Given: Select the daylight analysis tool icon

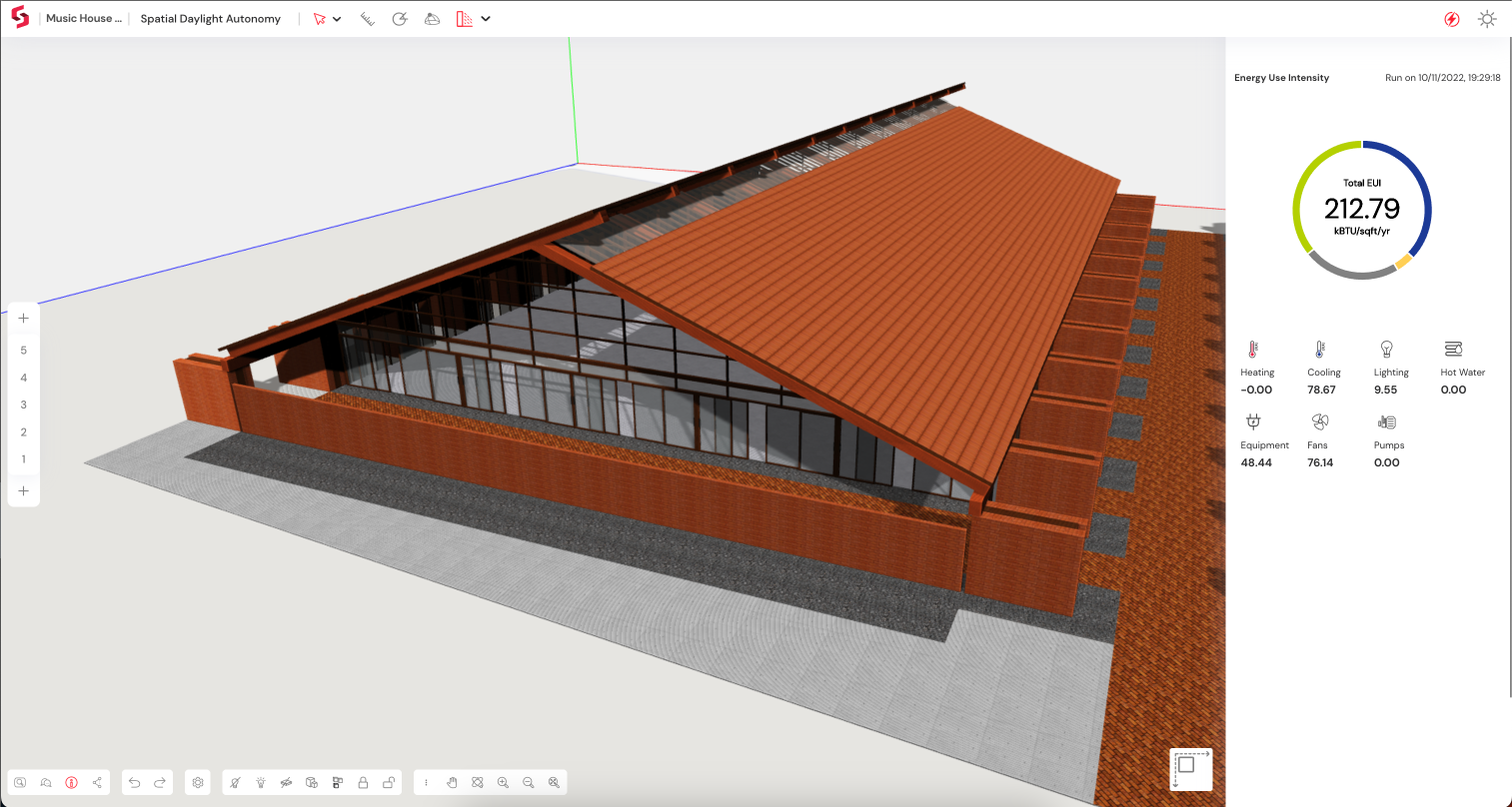Looking at the screenshot, I should pos(465,19).
